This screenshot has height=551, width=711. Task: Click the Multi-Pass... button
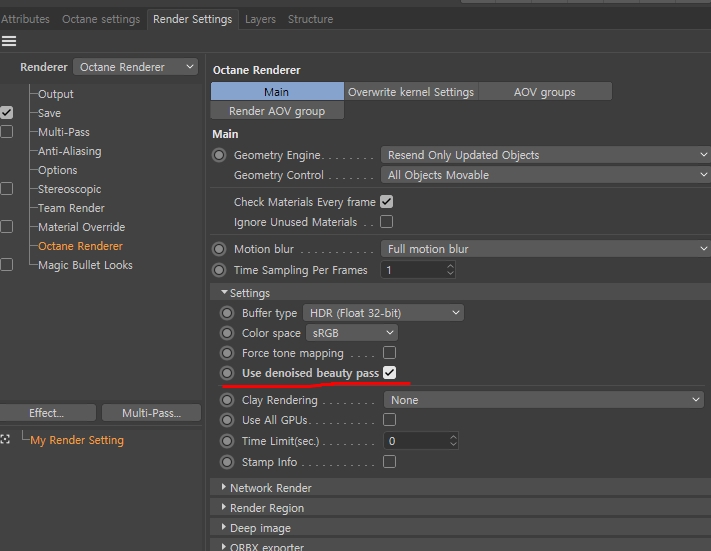pyautogui.click(x=151, y=413)
